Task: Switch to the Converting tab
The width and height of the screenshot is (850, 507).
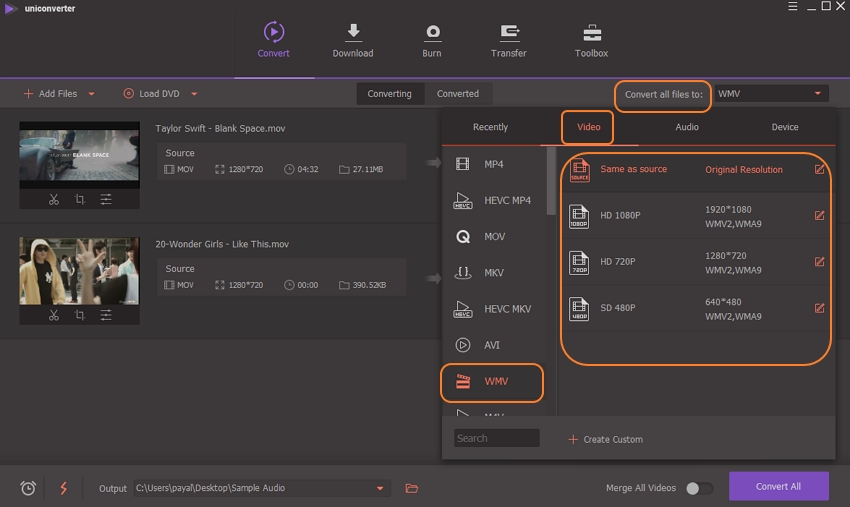Action: point(390,94)
